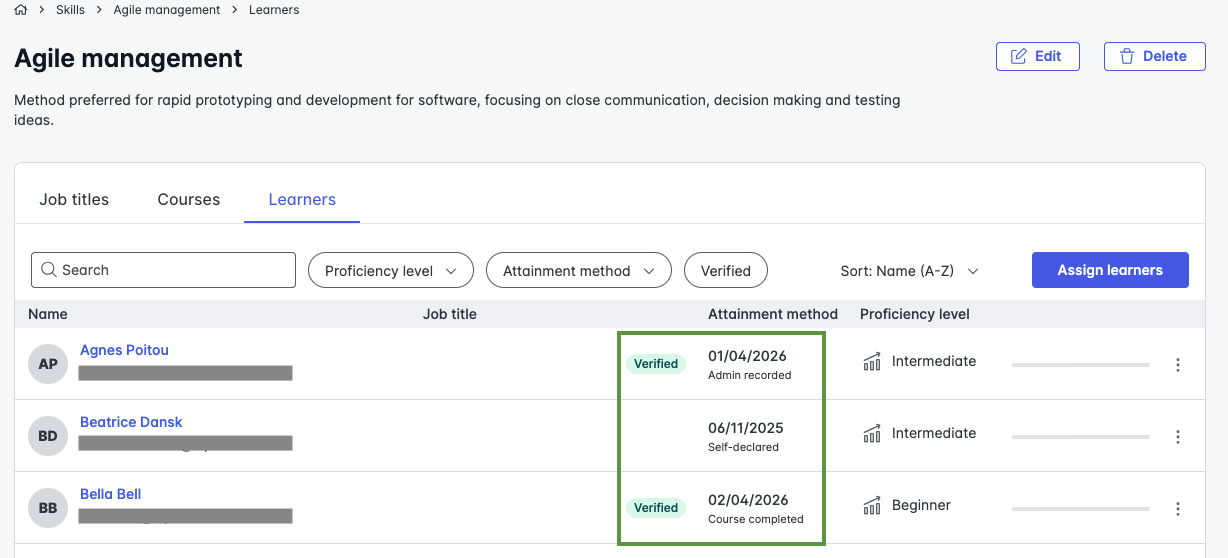Click the date 01/04/2026
1228x558 pixels.
[747, 356]
